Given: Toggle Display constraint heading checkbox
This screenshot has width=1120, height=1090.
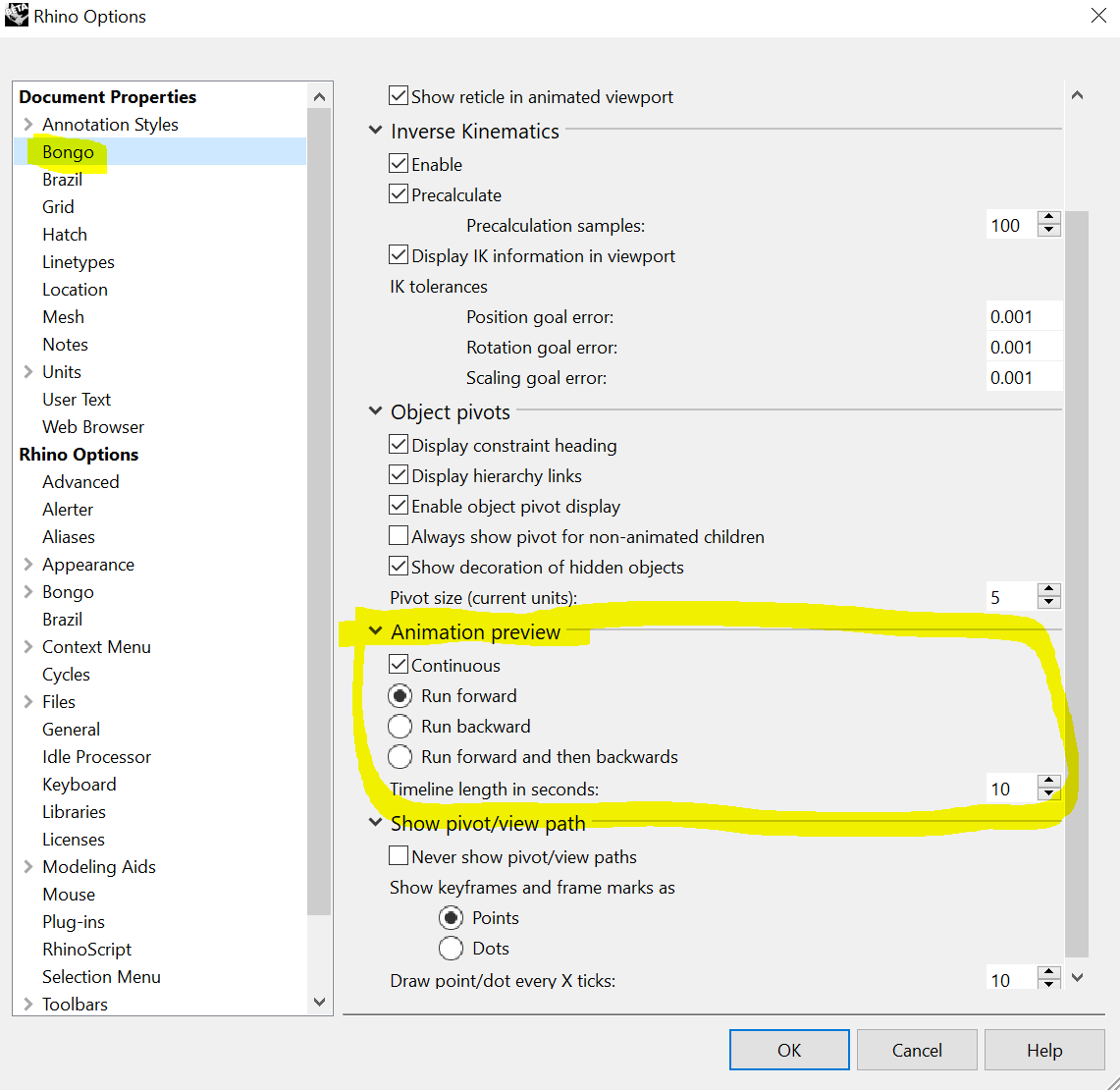Looking at the screenshot, I should [x=399, y=445].
